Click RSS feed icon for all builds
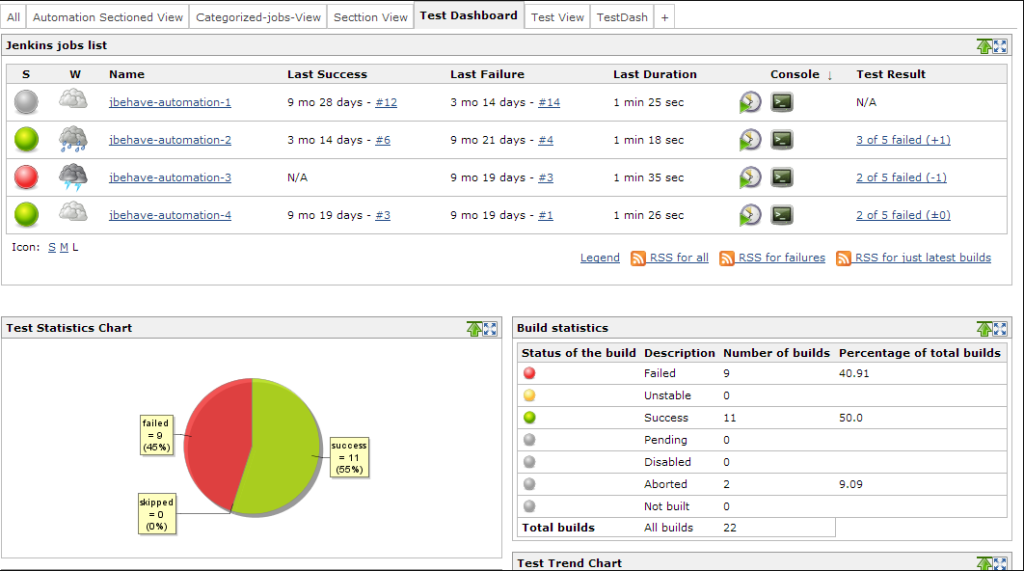Viewport: 1024px width, 571px height. point(638,258)
